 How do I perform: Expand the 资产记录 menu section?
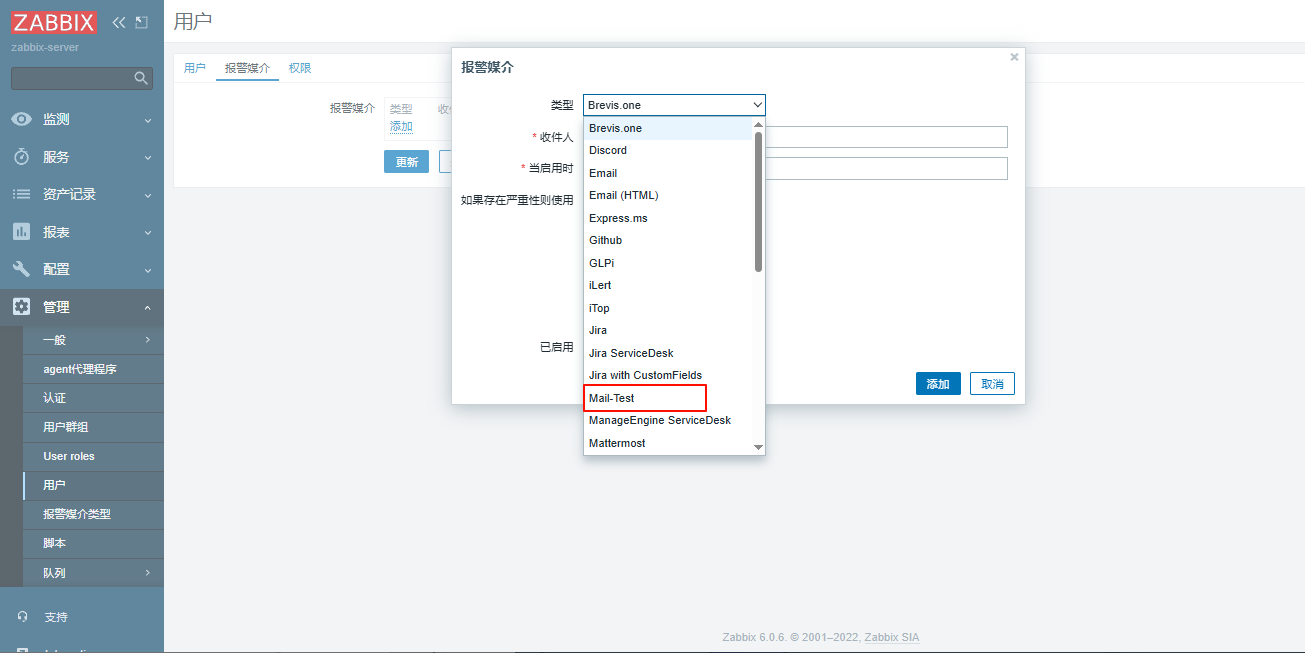(82, 194)
